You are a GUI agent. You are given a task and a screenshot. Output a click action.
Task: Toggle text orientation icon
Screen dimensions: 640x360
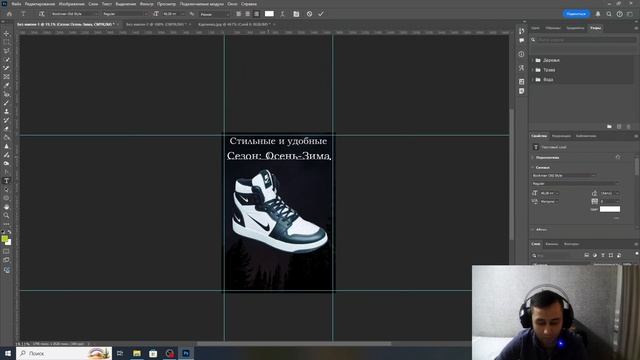click(41, 14)
